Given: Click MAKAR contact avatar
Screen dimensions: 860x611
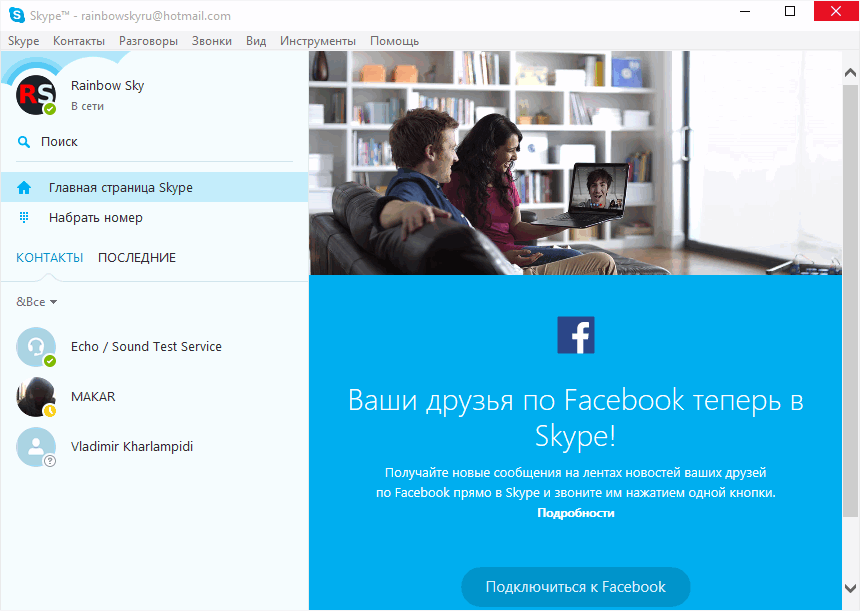Looking at the screenshot, I should coord(36,397).
